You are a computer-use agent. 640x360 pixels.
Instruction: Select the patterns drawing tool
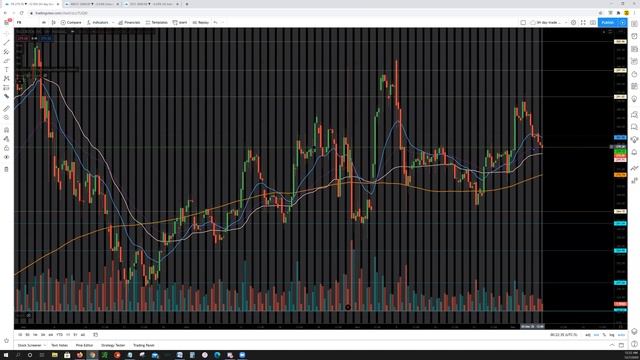click(6, 78)
